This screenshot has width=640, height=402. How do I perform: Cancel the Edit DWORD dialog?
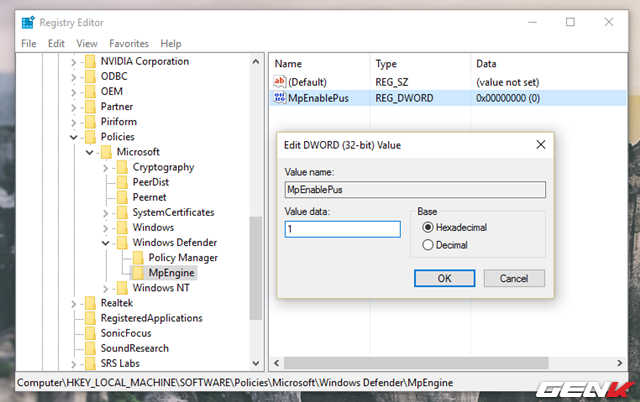click(x=514, y=278)
